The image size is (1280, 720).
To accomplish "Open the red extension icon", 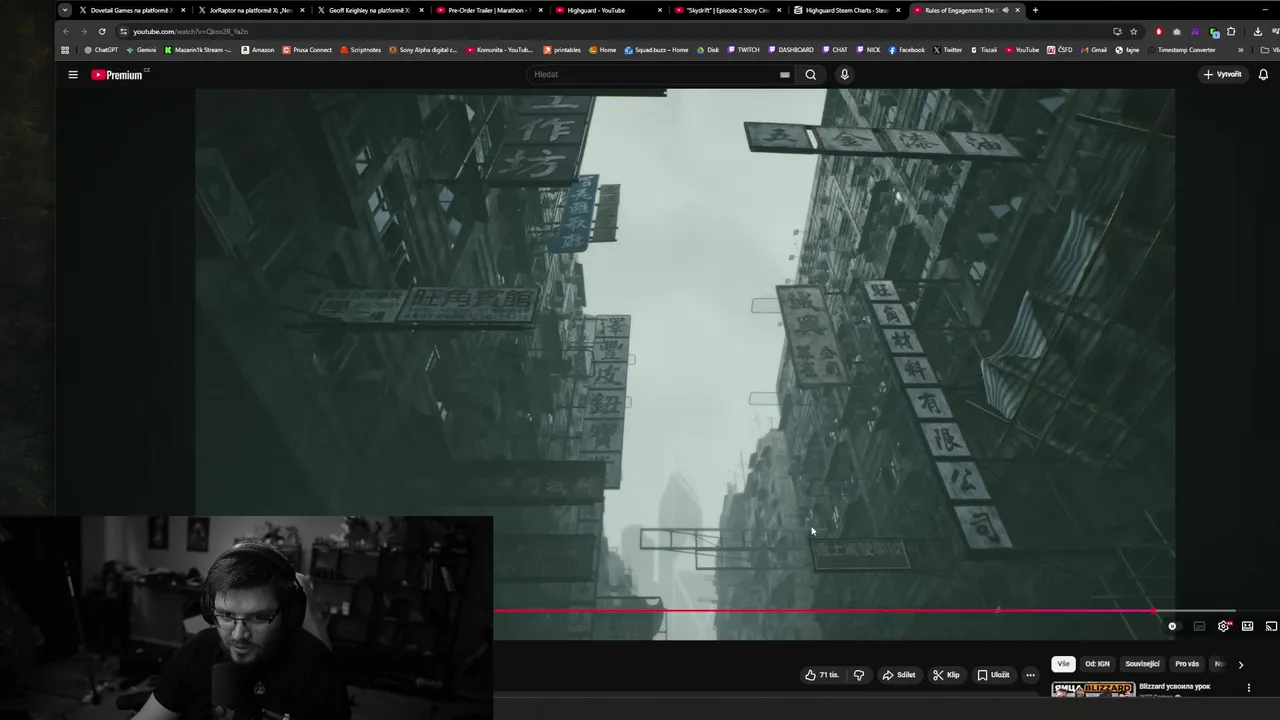I will [1159, 31].
